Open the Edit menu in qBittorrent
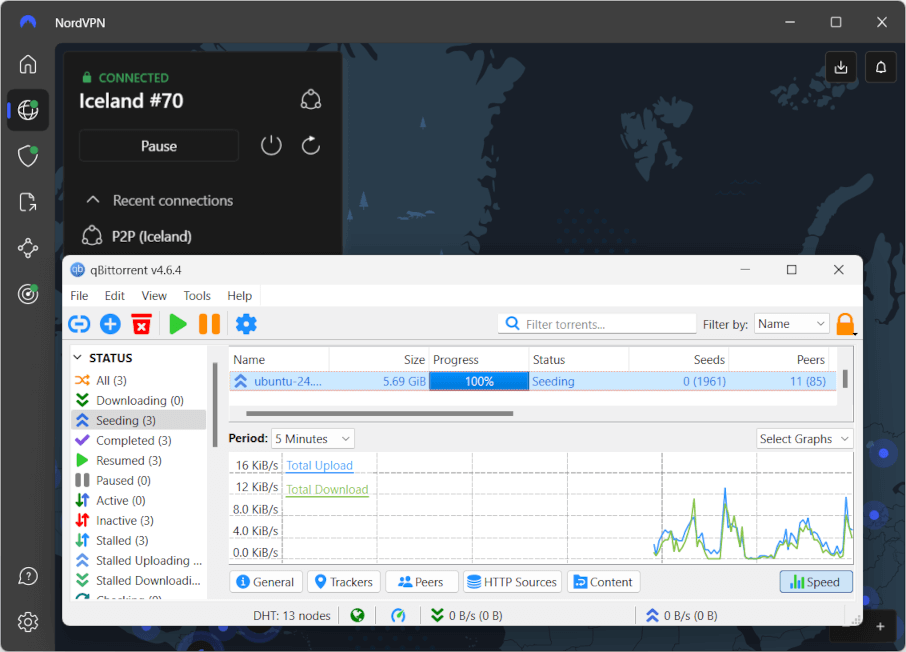This screenshot has width=906, height=652. pos(114,296)
